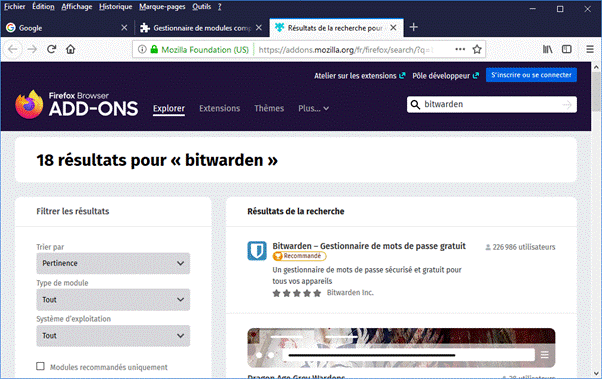Submit search with the arrow icon
The image size is (602, 379).
click(x=567, y=104)
